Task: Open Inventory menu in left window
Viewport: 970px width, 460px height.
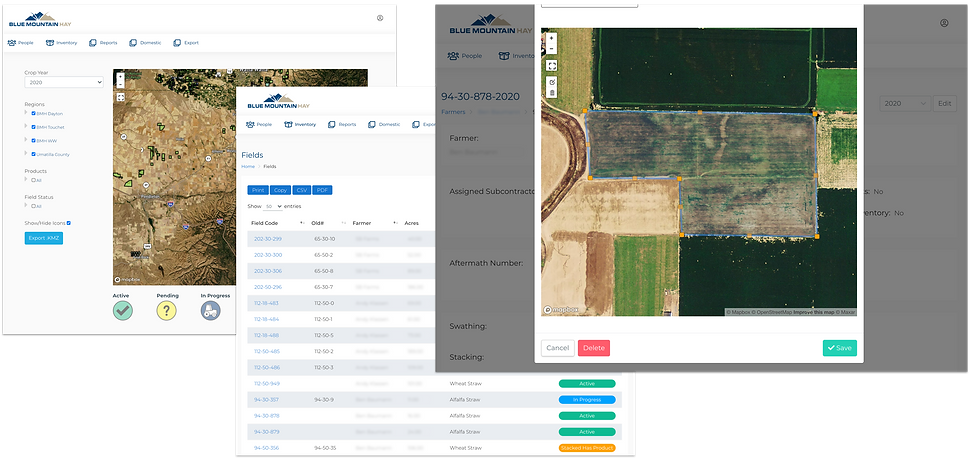Action: pyautogui.click(x=61, y=43)
